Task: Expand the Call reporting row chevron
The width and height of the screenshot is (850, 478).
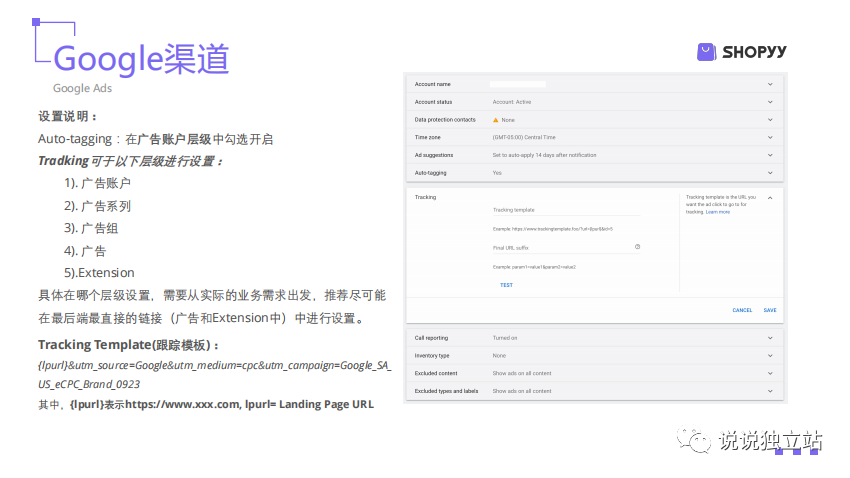Action: click(x=770, y=338)
